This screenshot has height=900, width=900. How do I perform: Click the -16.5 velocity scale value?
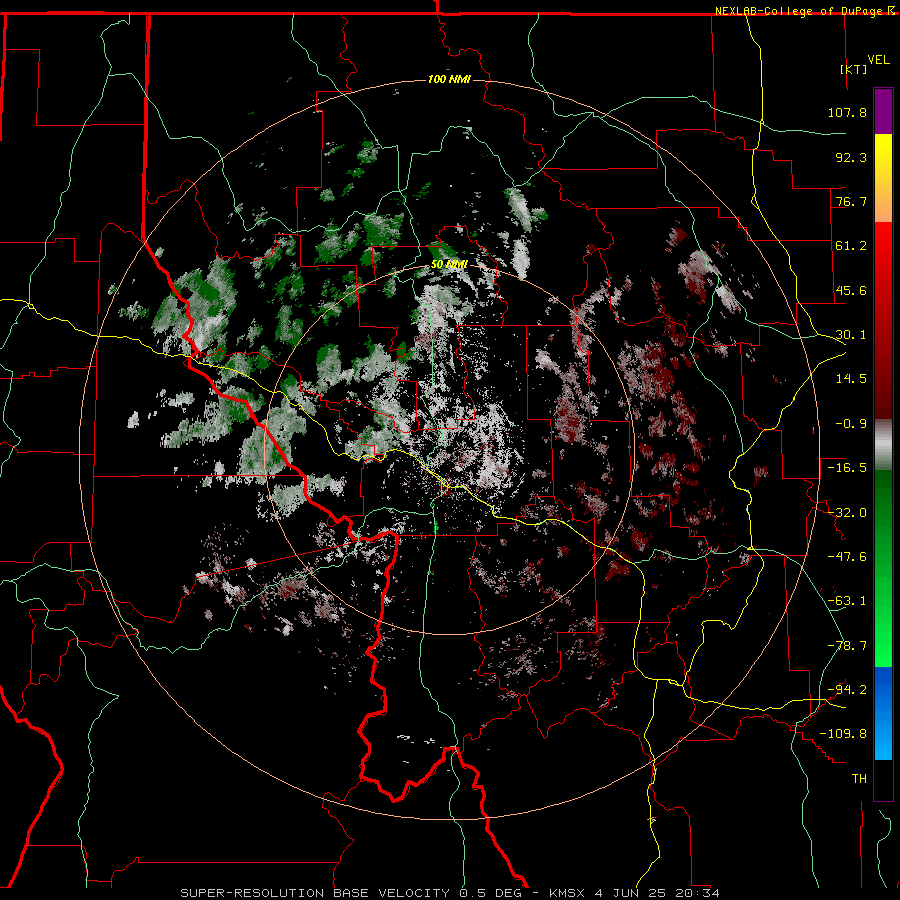tap(847, 468)
